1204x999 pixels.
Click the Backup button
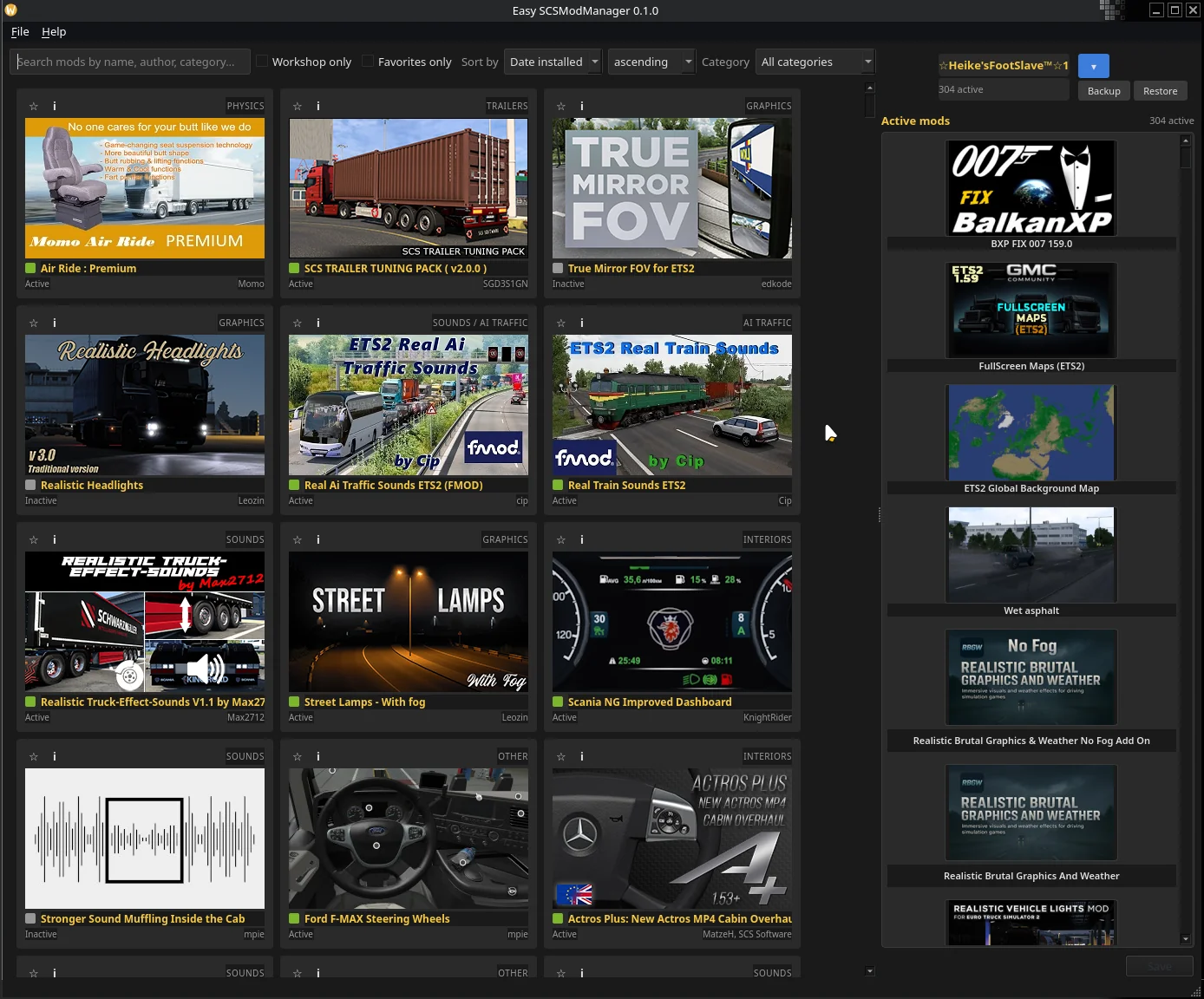tap(1104, 91)
